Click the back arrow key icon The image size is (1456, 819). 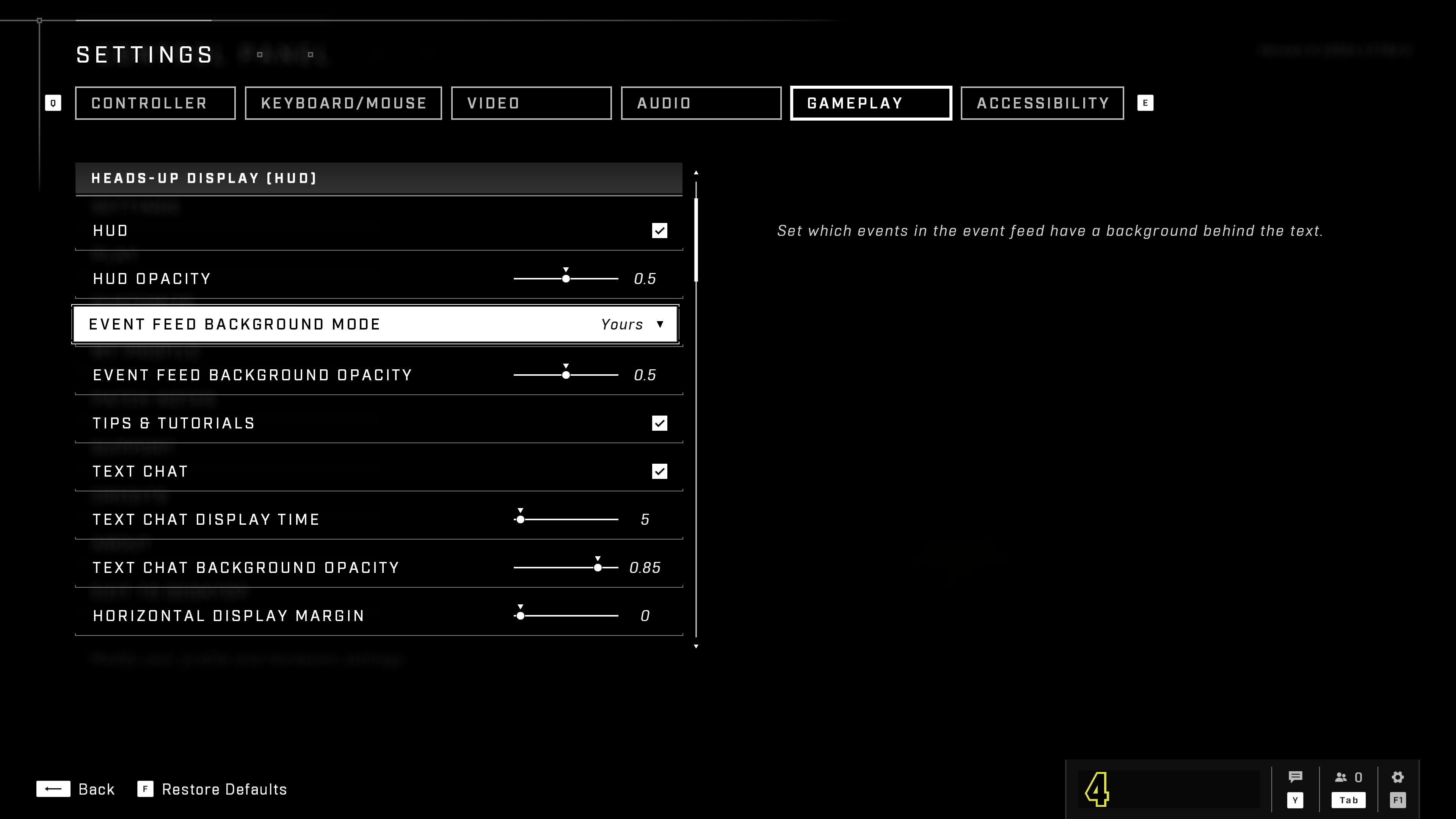pos(53,789)
